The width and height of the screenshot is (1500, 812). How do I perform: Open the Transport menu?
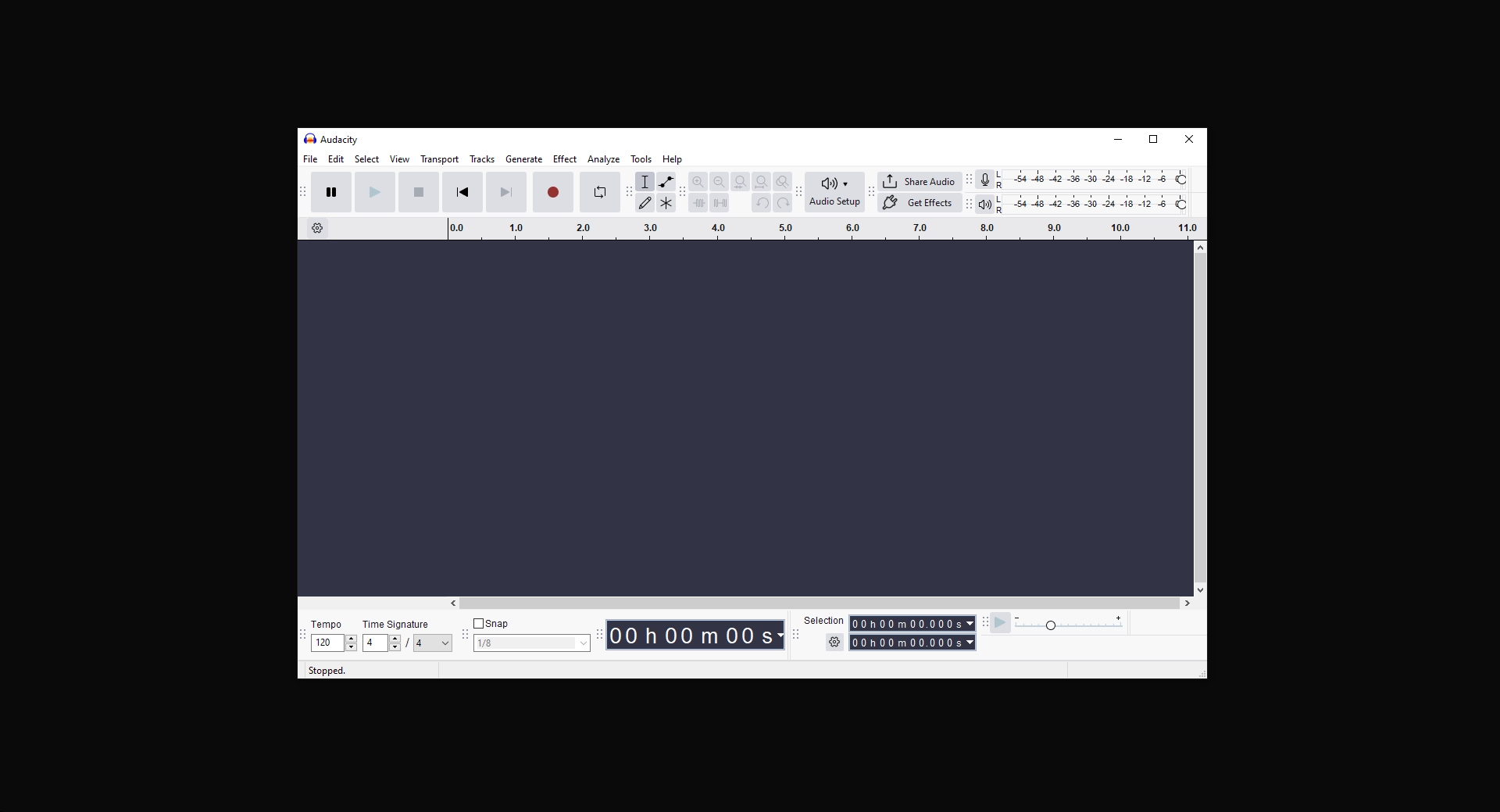click(x=439, y=159)
